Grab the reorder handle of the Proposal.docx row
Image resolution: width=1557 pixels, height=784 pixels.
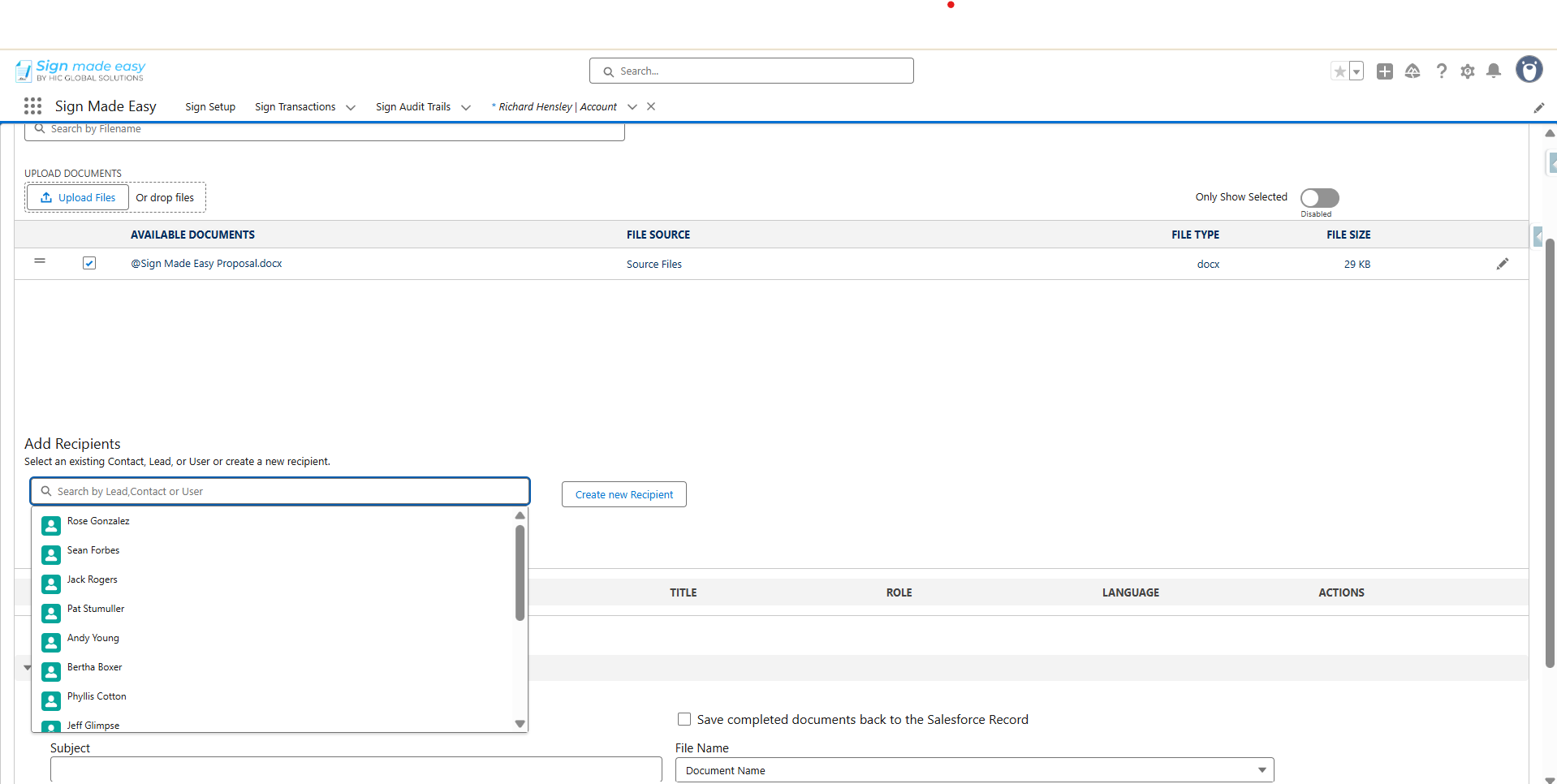[40, 261]
